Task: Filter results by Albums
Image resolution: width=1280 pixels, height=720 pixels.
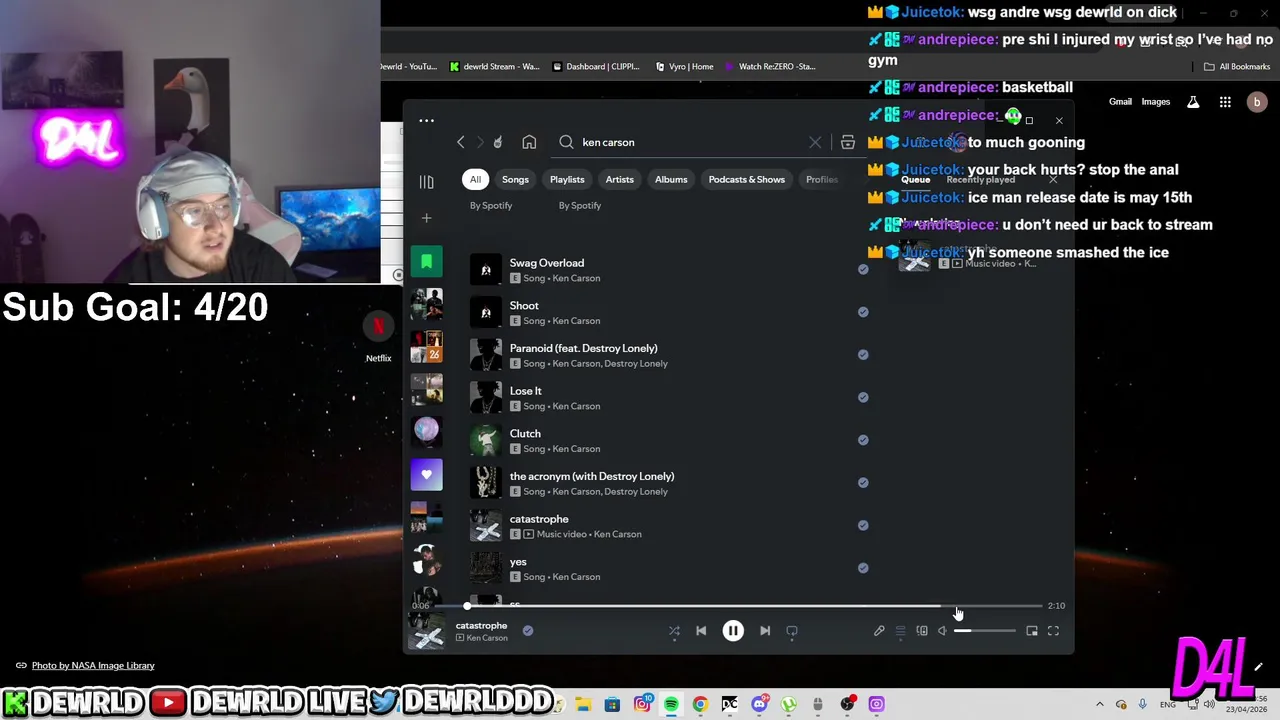Action: [x=671, y=180]
